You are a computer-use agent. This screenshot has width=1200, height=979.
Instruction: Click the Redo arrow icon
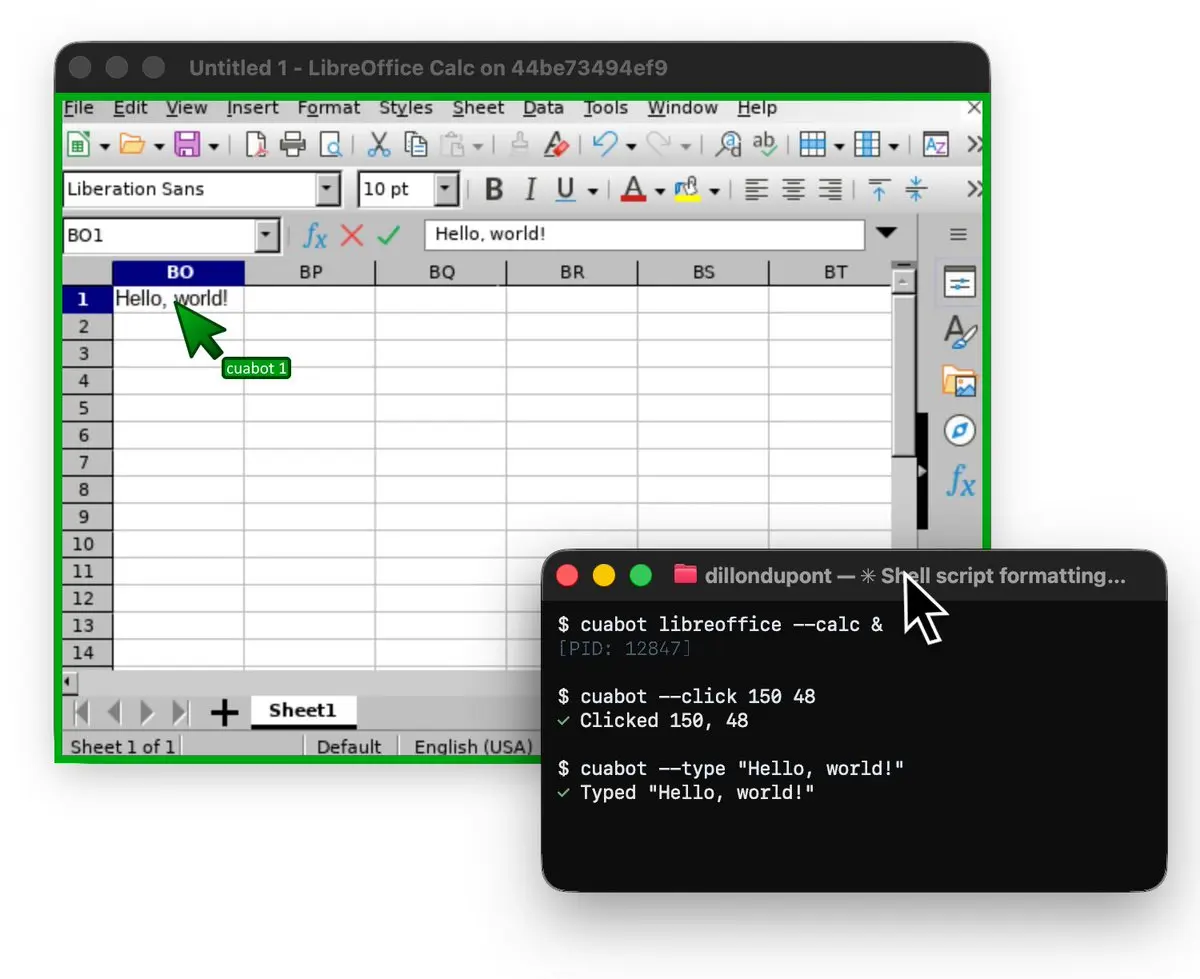(659, 145)
